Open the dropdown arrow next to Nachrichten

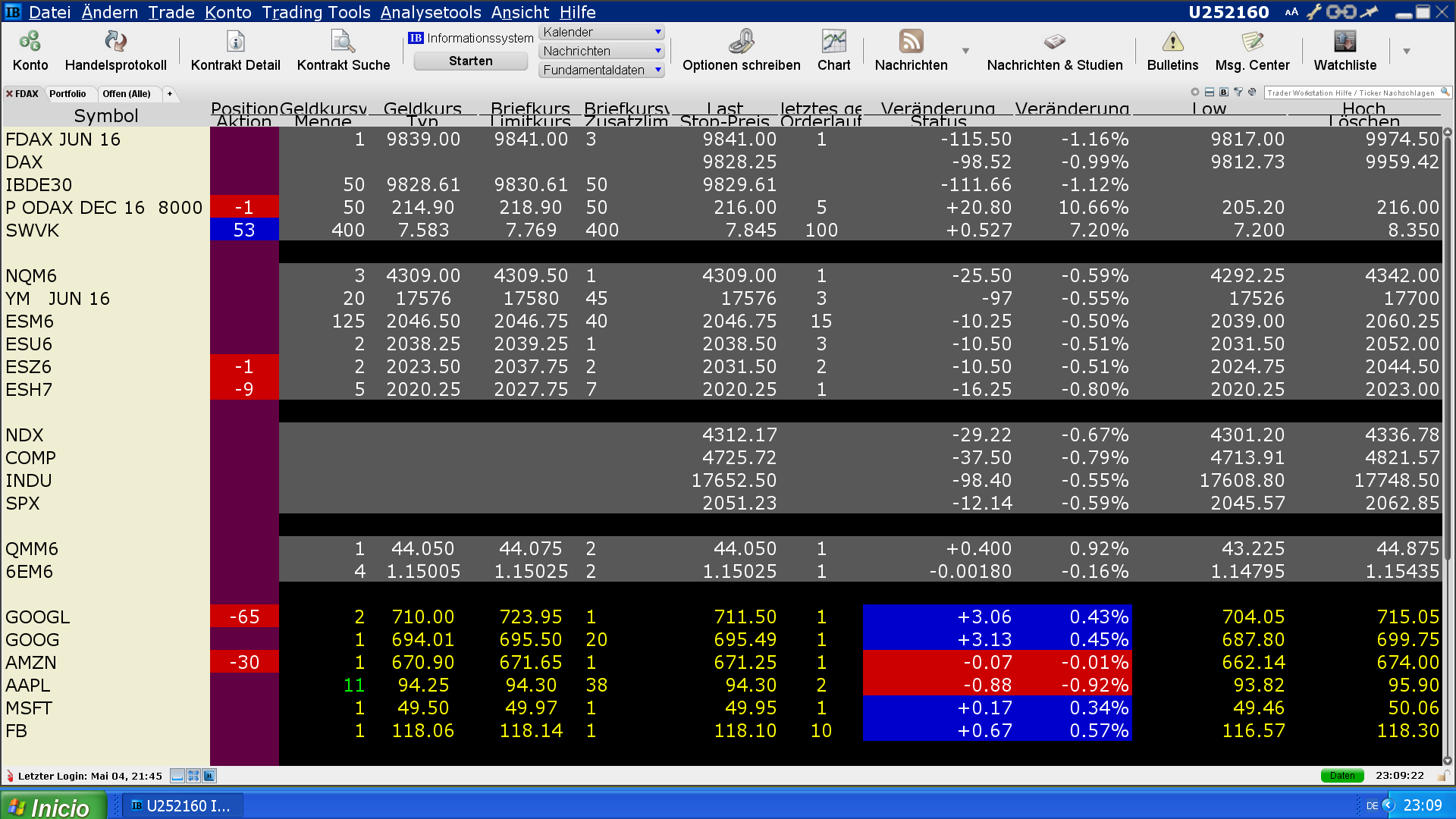(965, 51)
